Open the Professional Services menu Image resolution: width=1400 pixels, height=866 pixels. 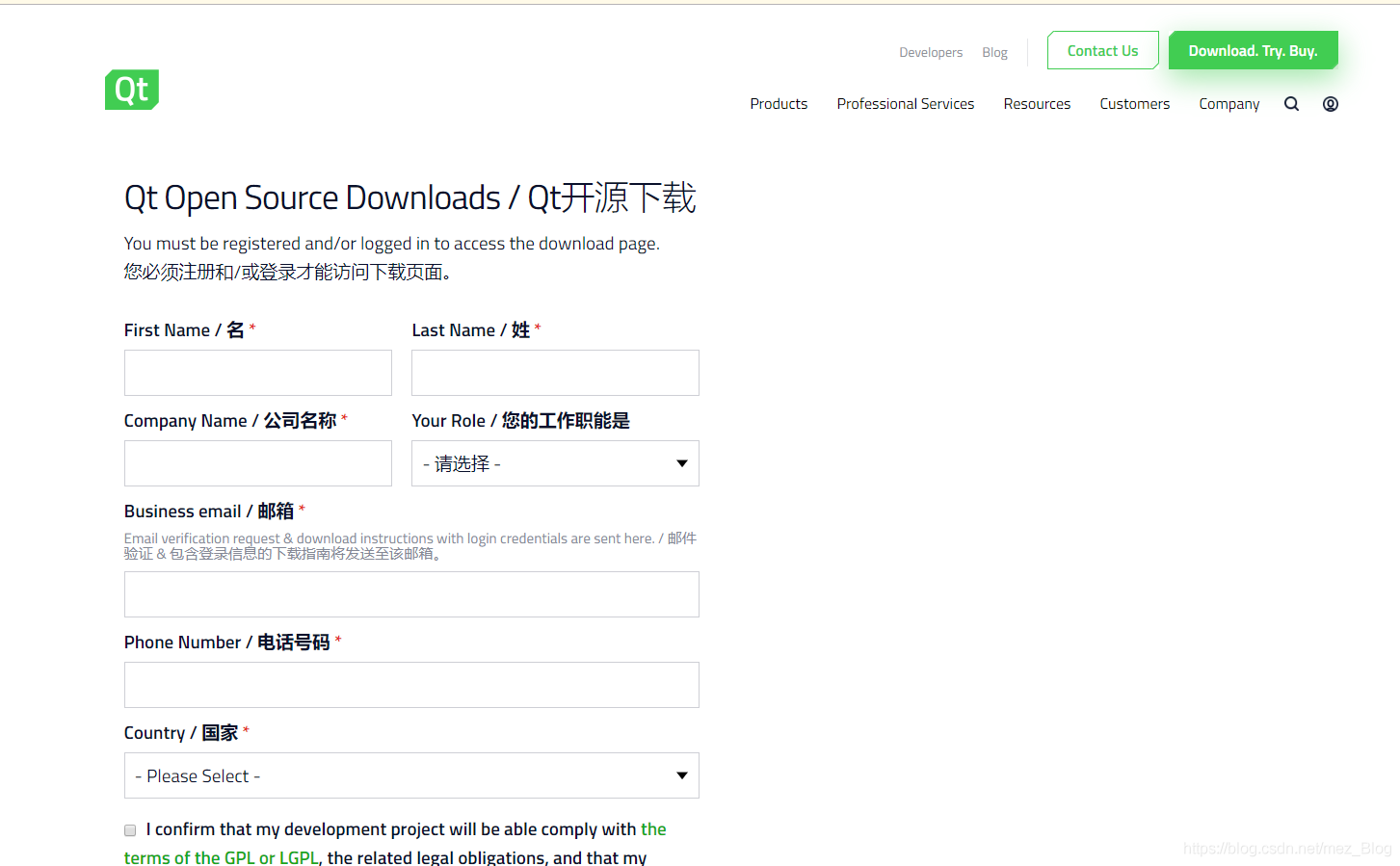pos(906,104)
